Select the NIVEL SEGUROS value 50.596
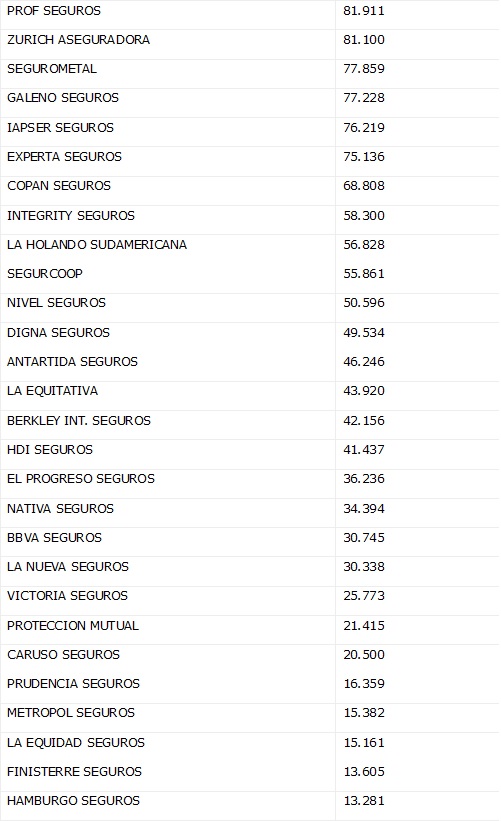The height and width of the screenshot is (821, 501). (x=364, y=303)
